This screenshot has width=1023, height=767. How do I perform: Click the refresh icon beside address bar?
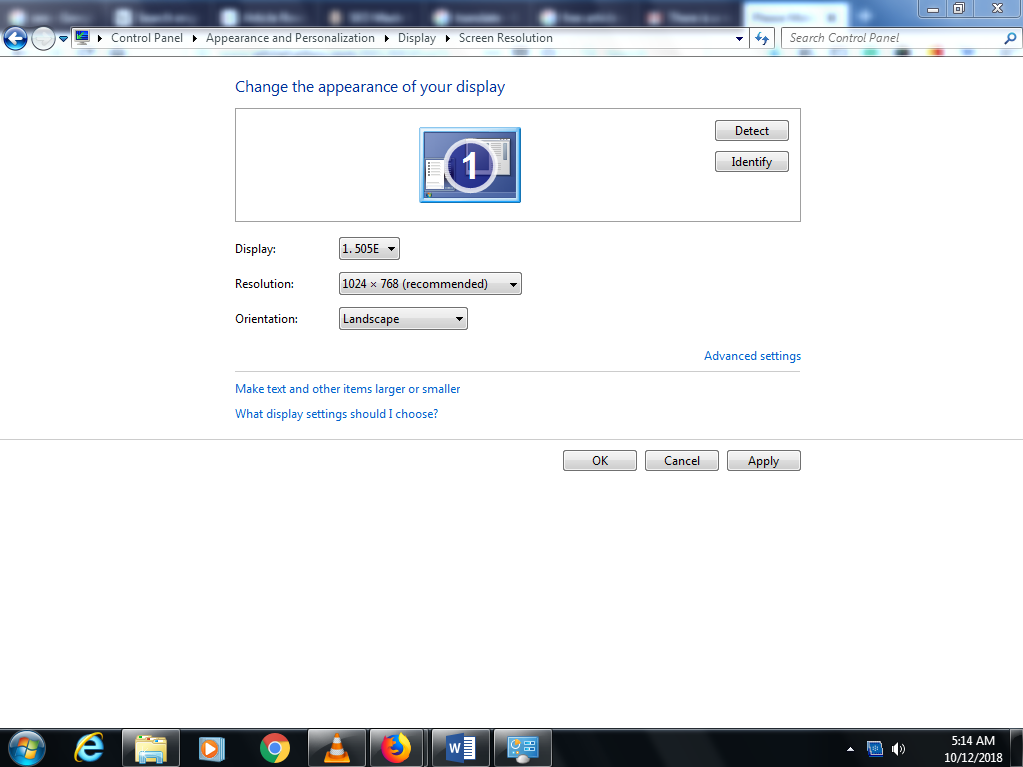[763, 38]
